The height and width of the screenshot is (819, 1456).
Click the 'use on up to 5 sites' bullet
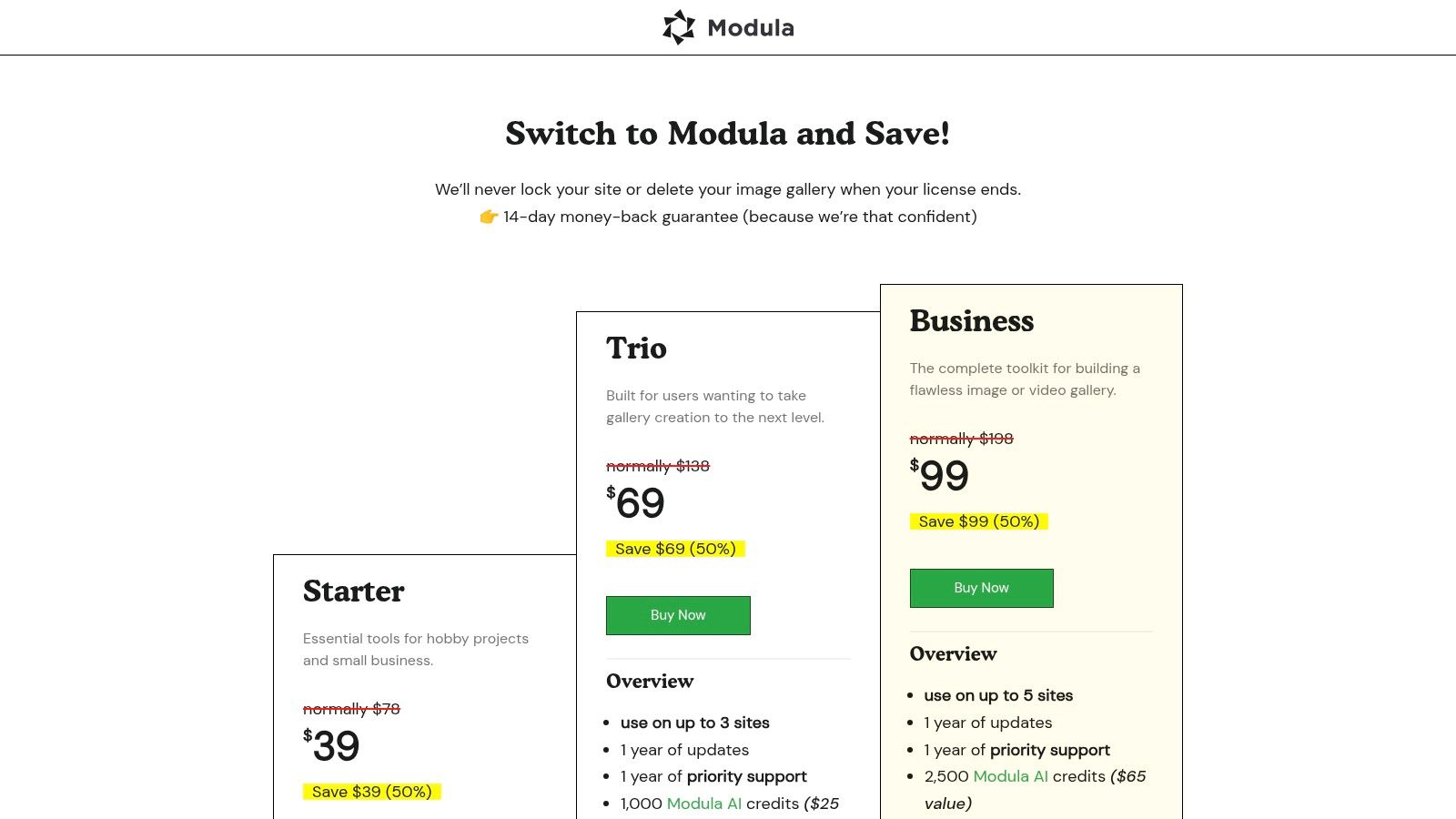coord(998,695)
